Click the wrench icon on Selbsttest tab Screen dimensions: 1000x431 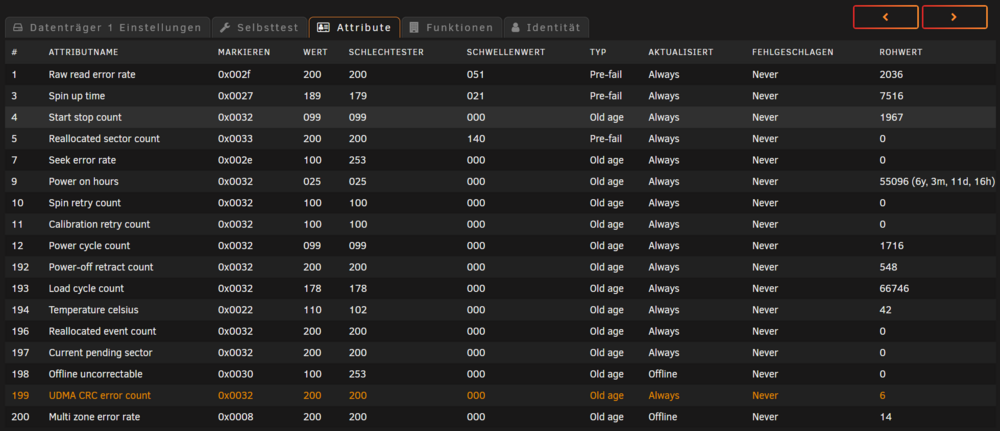point(224,27)
